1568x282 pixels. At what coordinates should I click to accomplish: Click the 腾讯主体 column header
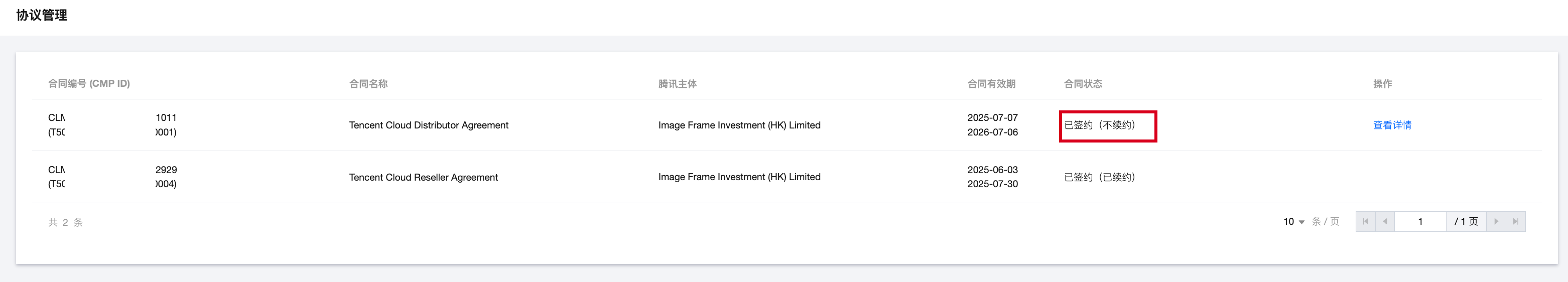tap(678, 84)
